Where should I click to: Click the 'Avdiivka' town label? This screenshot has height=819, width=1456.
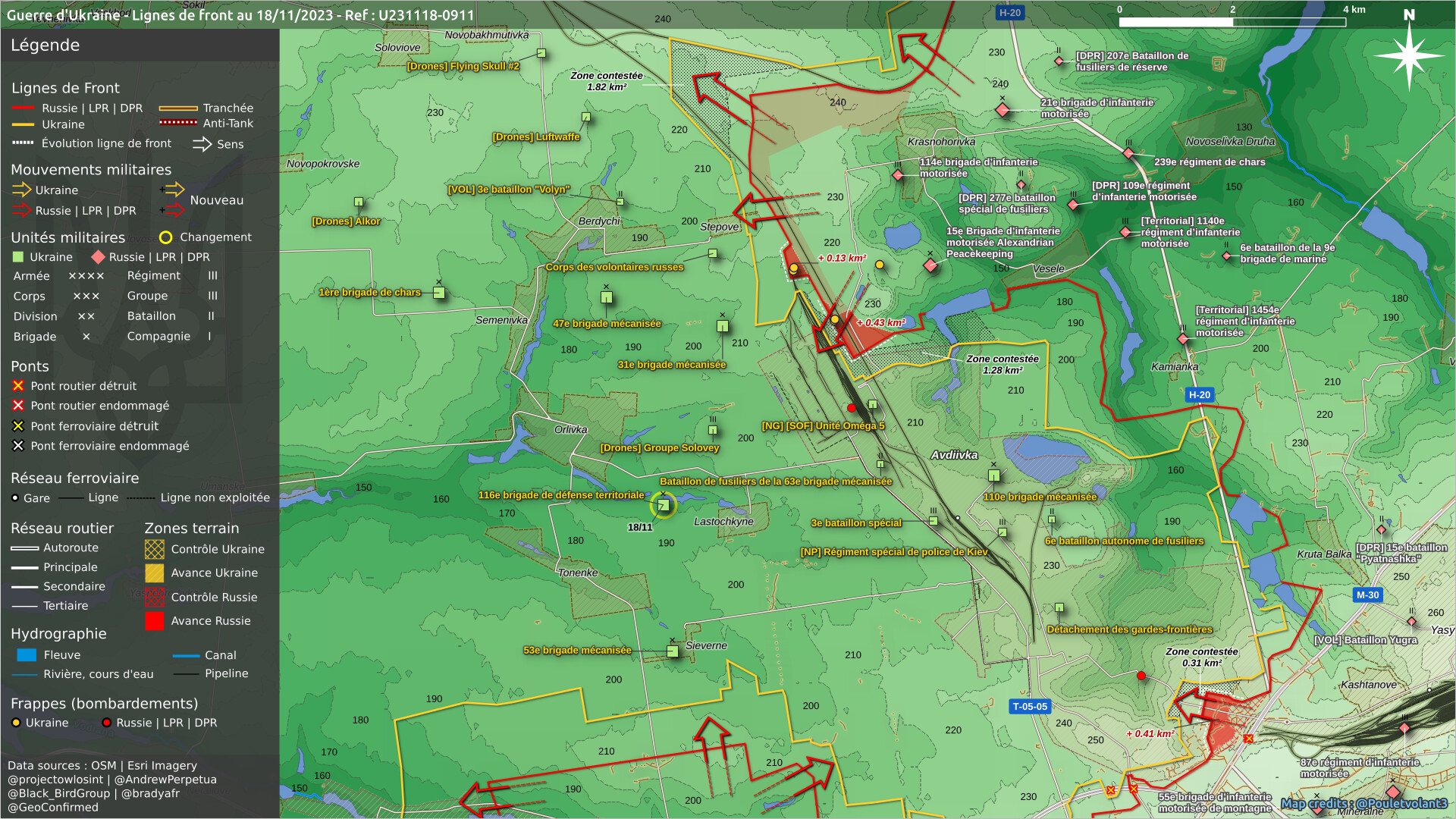[954, 455]
